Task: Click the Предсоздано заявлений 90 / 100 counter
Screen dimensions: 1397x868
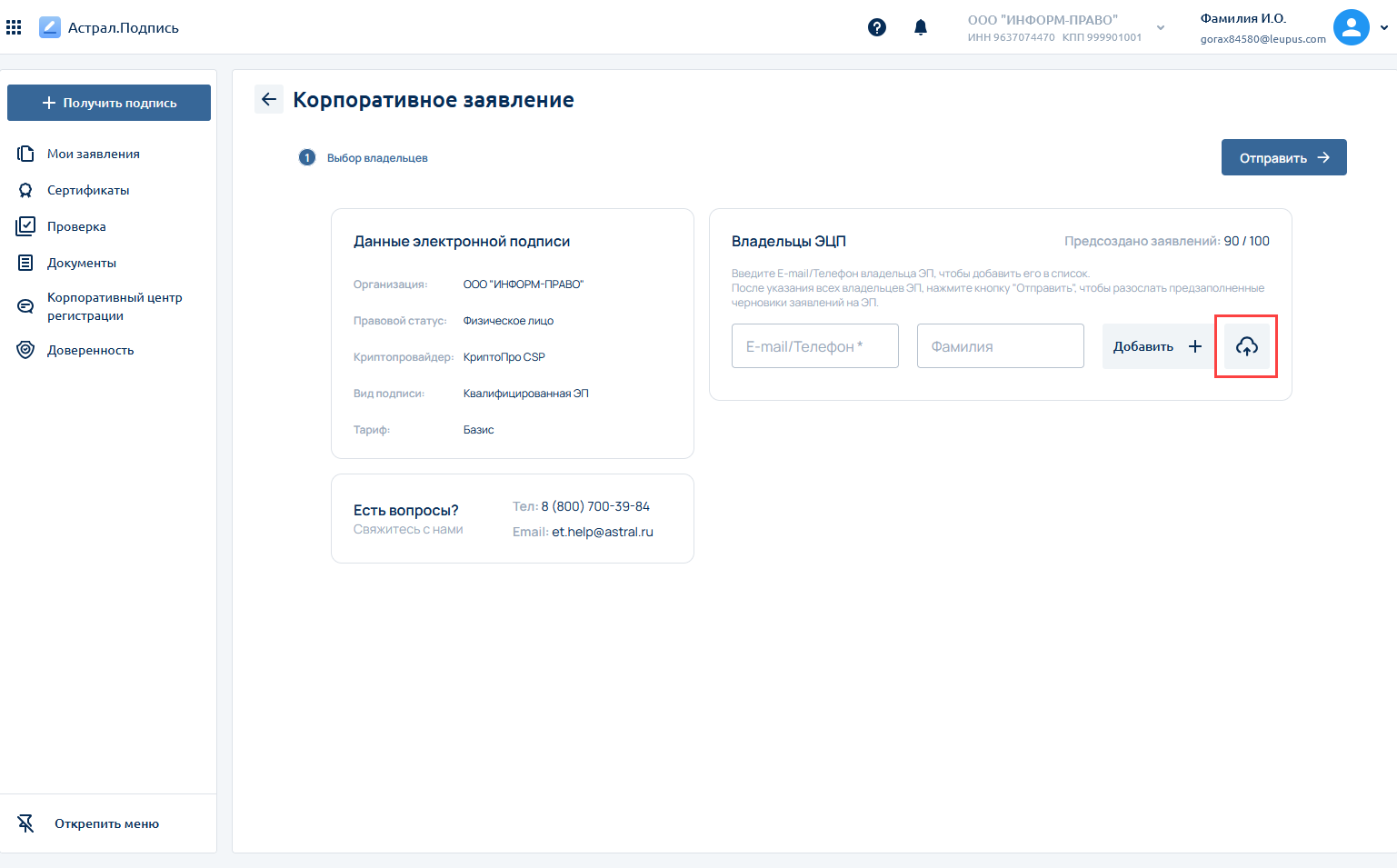Action: pos(1167,241)
